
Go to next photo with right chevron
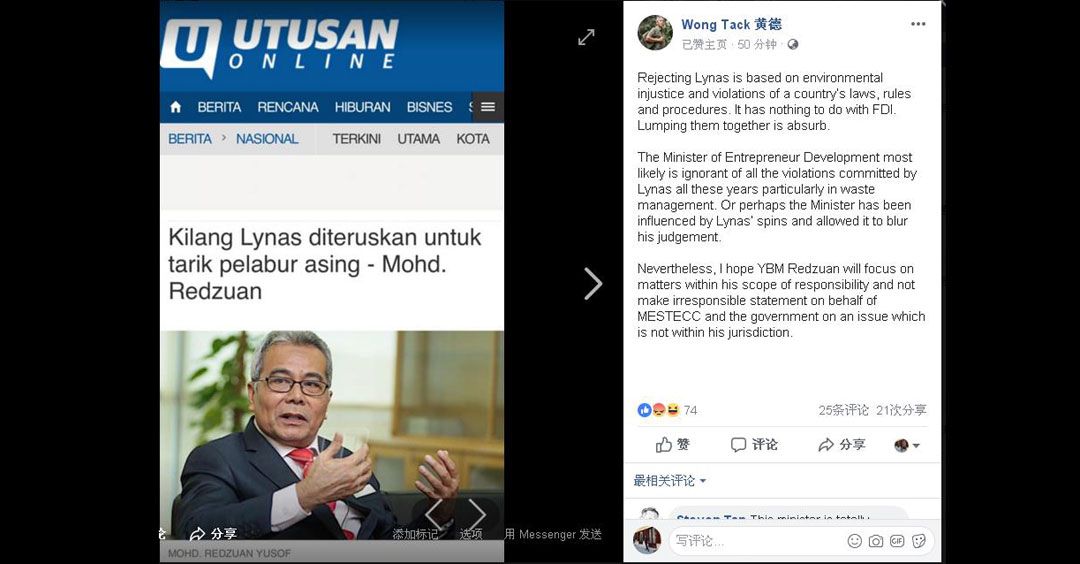593,284
